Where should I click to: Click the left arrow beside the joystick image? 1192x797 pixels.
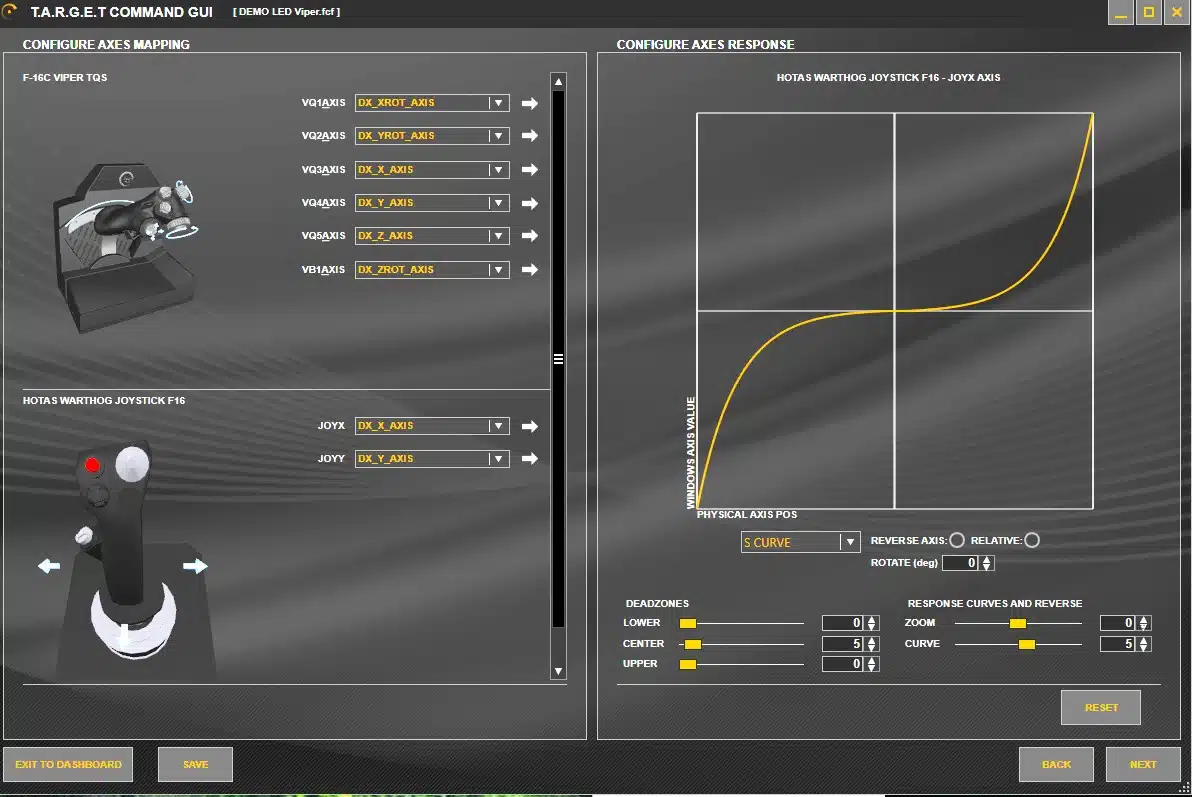pos(49,566)
